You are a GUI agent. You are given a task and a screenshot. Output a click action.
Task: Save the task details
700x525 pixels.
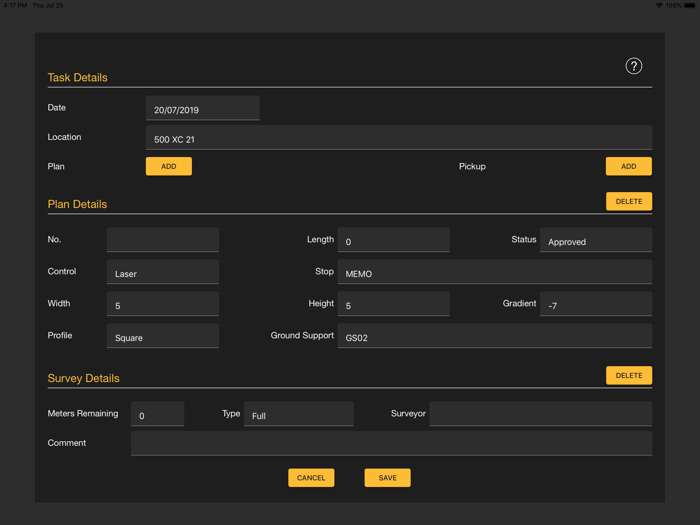[387, 478]
